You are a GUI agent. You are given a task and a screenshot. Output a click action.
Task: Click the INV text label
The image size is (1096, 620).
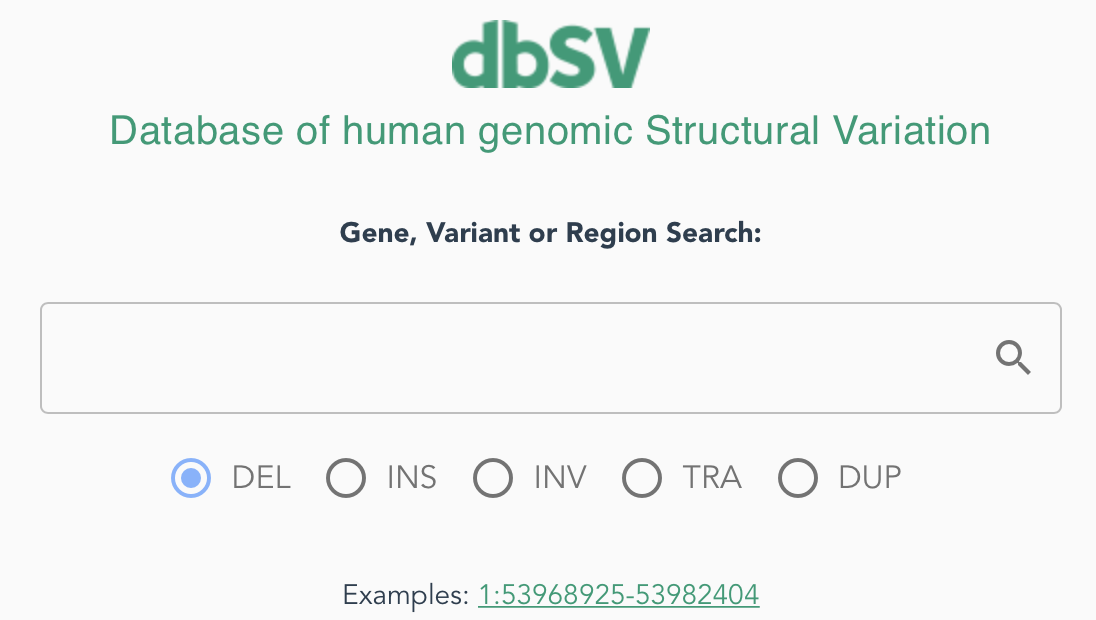click(x=560, y=478)
